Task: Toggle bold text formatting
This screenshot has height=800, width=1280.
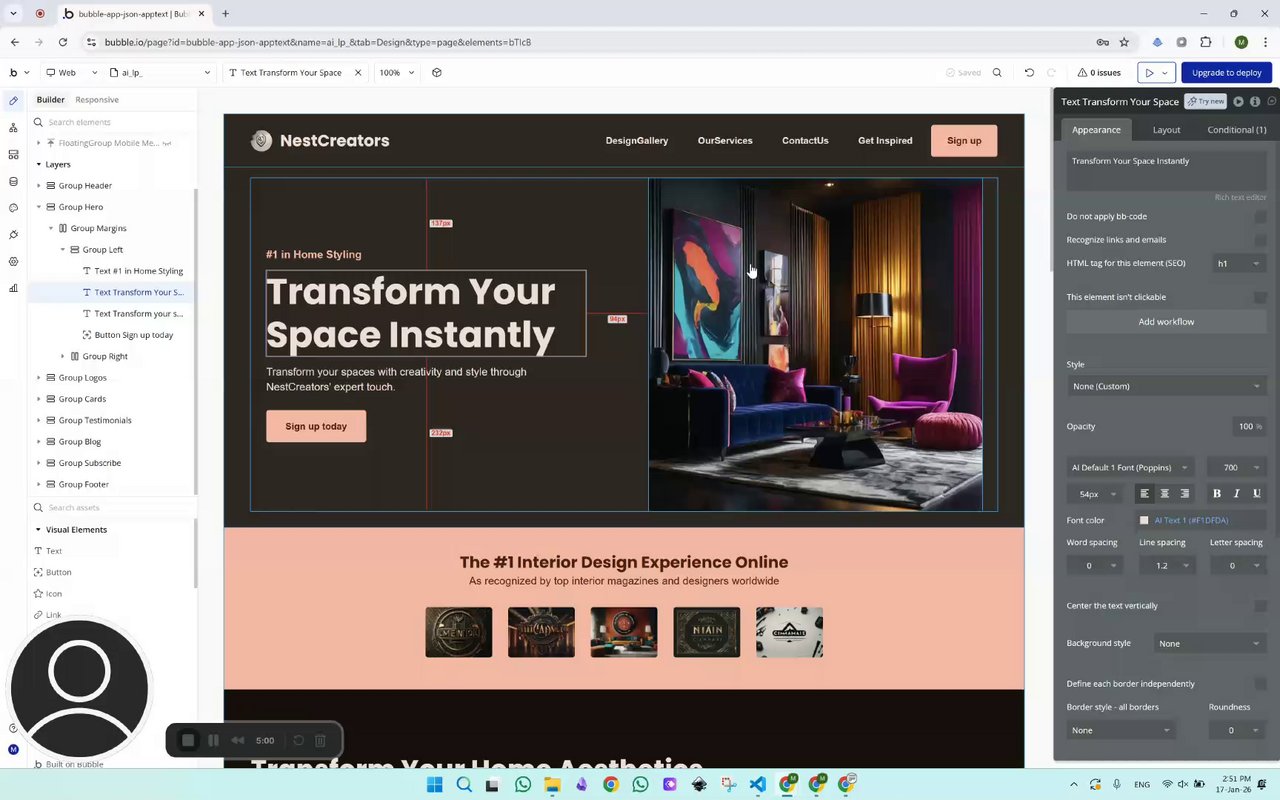Action: (1217, 493)
